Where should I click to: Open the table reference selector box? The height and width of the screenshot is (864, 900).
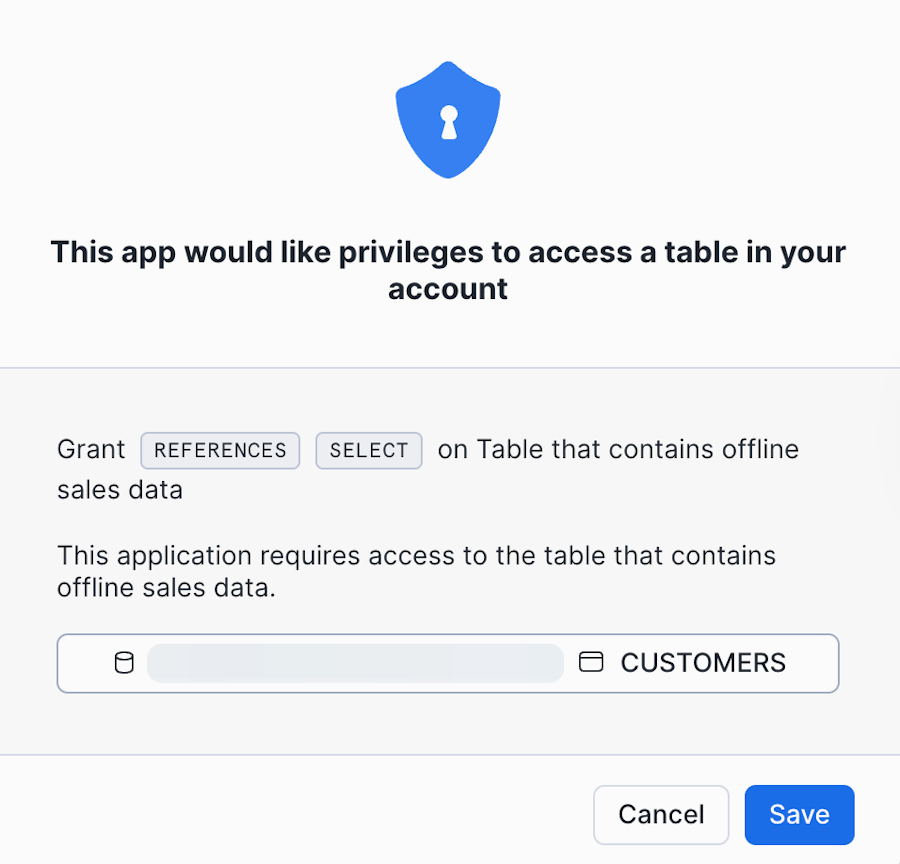(447, 663)
